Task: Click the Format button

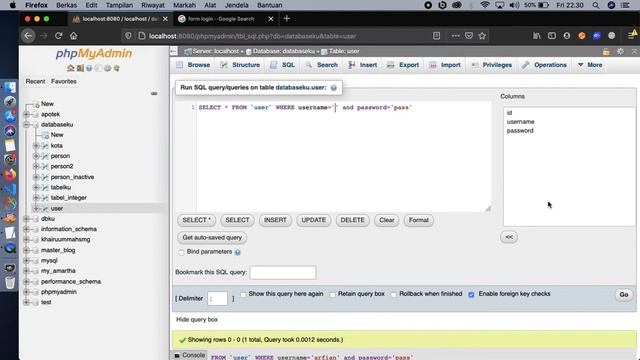Action: click(x=419, y=220)
